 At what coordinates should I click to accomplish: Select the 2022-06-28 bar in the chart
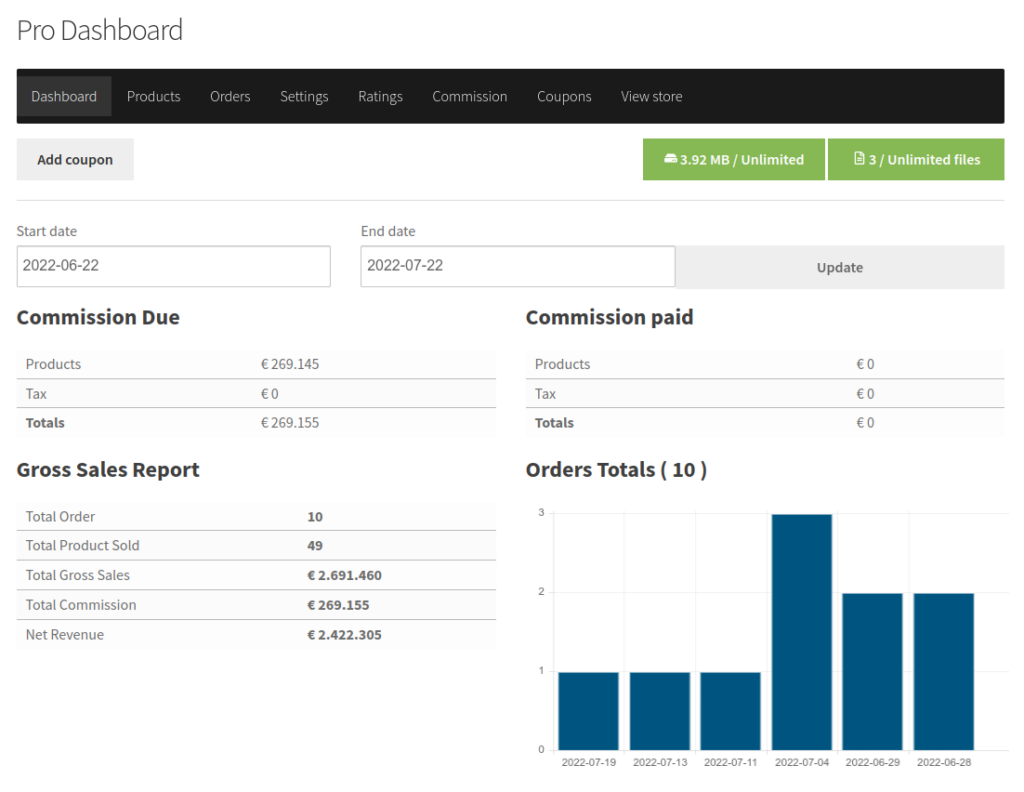(944, 671)
